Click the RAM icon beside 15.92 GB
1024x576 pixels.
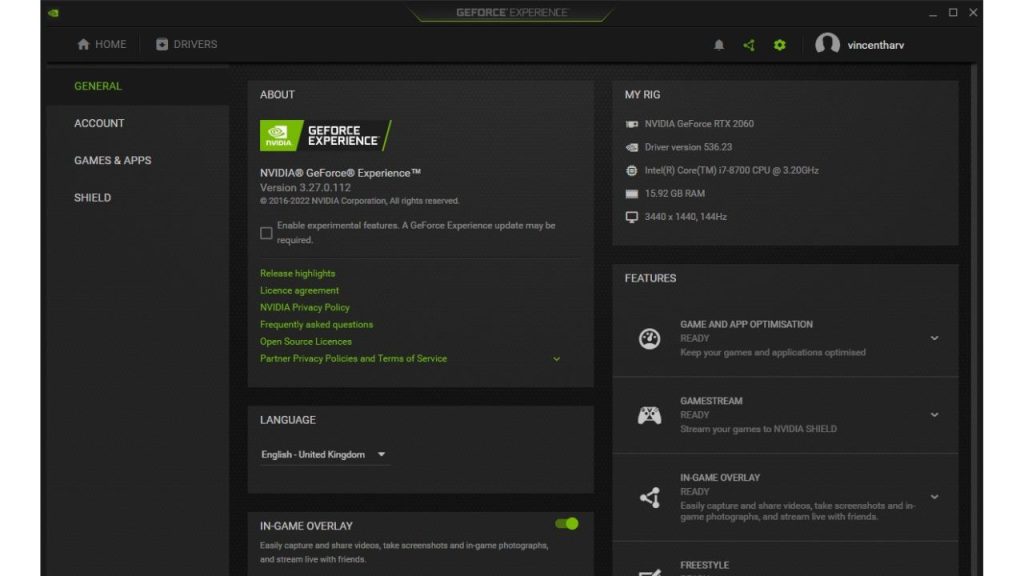pyautogui.click(x=632, y=194)
